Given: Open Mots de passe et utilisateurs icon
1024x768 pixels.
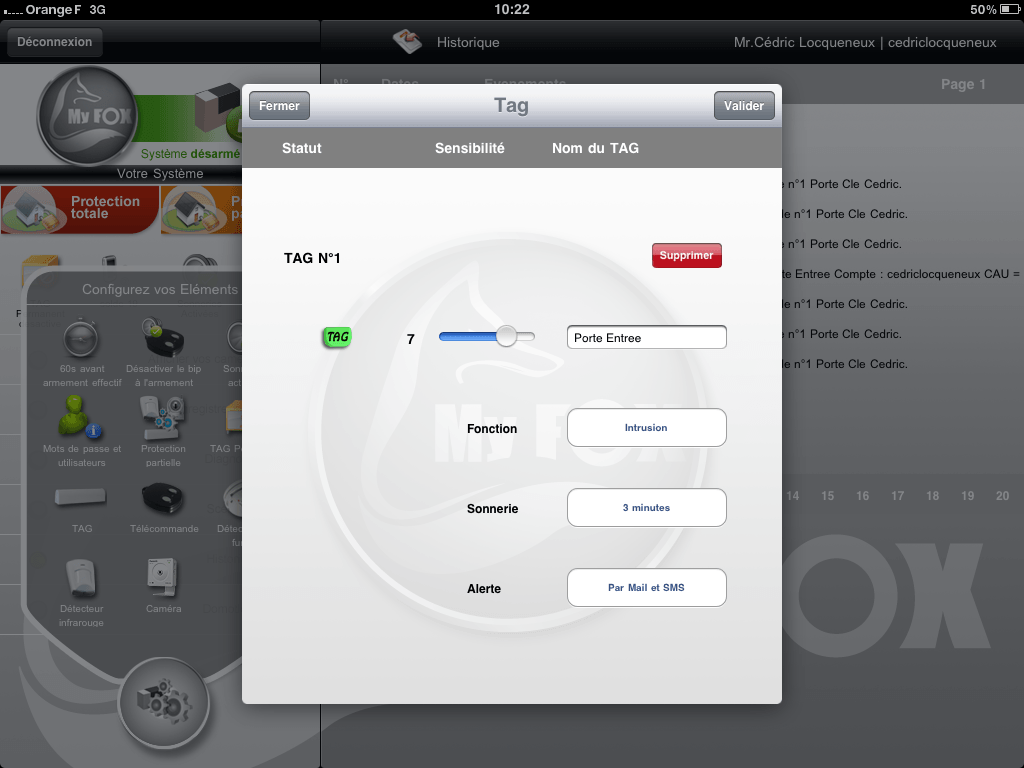Looking at the screenshot, I should (78, 417).
